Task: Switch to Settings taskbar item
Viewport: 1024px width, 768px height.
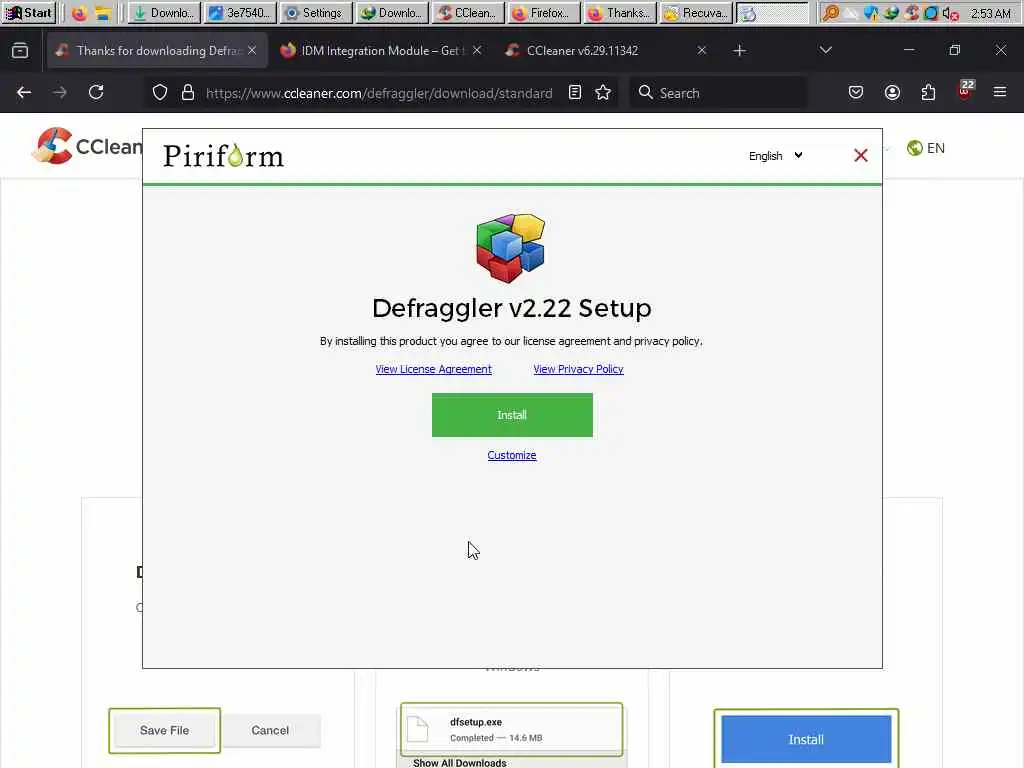Action: coord(316,13)
